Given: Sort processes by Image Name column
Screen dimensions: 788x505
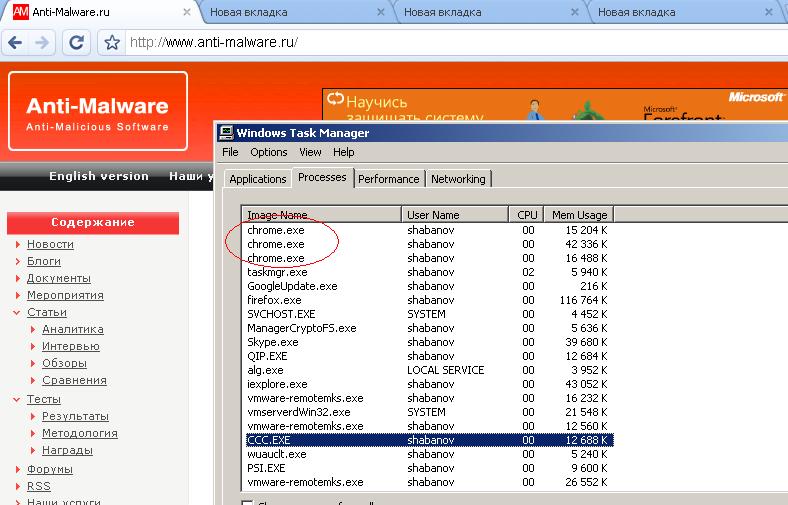Looking at the screenshot, I should 322,215.
